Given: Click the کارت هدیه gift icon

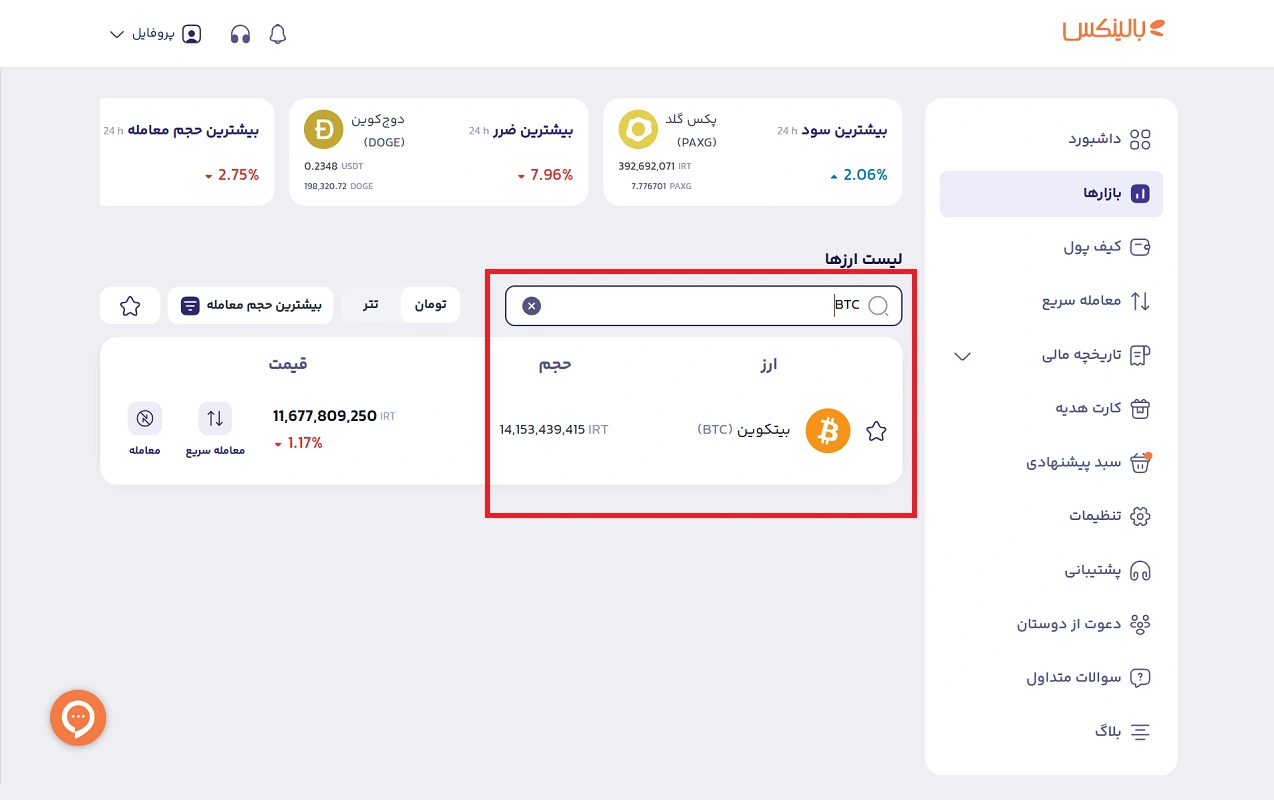Looking at the screenshot, I should pyautogui.click(x=1140, y=408).
